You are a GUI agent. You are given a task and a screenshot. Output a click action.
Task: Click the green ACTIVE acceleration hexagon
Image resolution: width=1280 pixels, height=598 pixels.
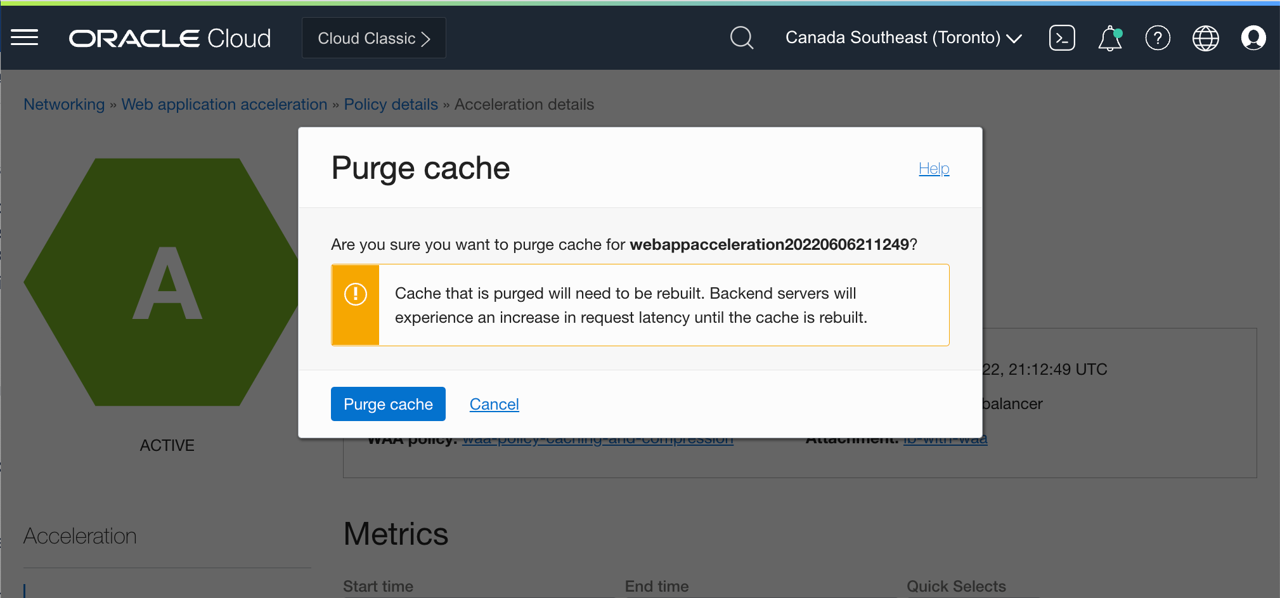165,281
